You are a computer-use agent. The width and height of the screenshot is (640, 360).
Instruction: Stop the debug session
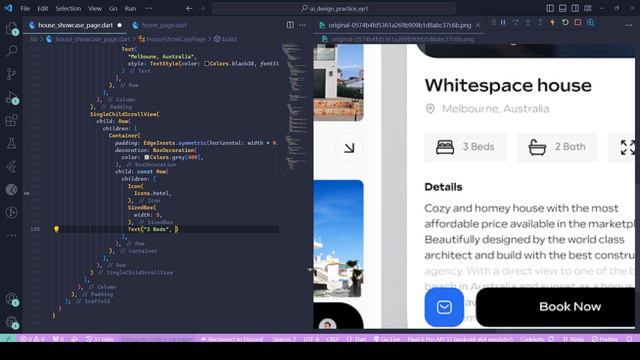click(578, 22)
